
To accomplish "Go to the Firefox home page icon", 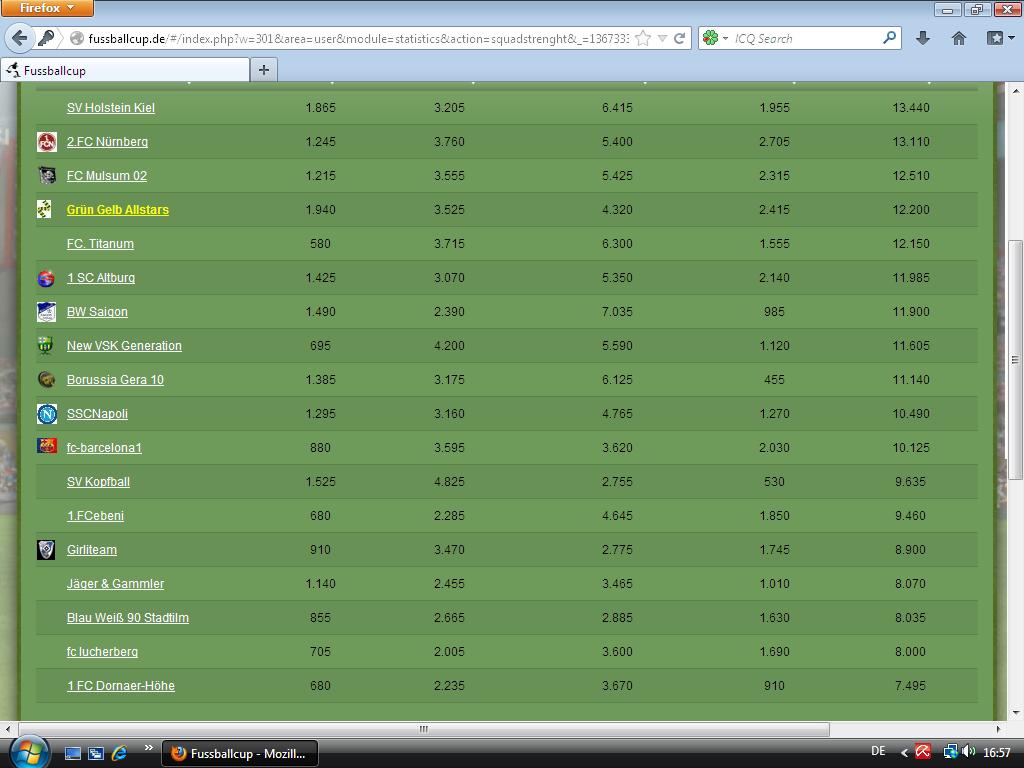I will (x=959, y=38).
